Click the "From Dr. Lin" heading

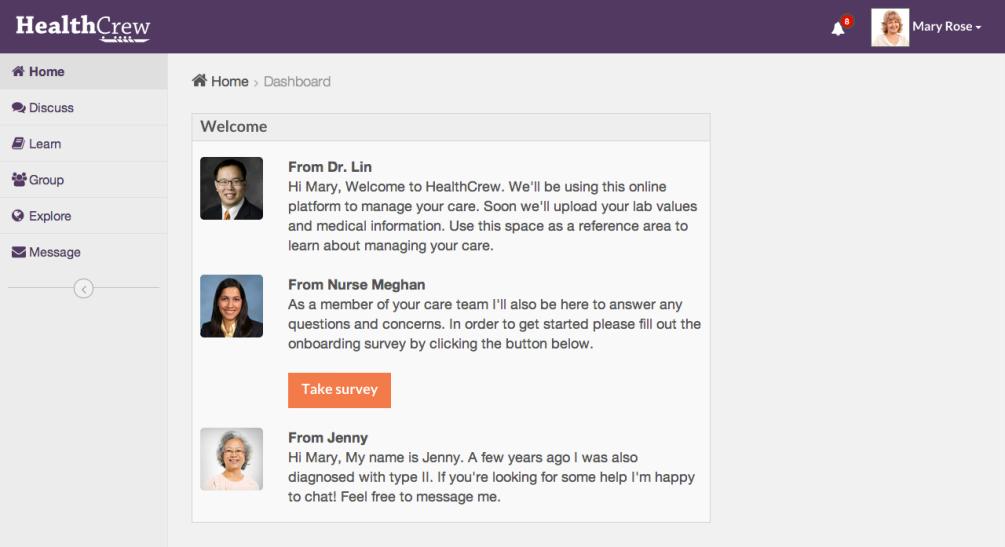[x=329, y=167]
